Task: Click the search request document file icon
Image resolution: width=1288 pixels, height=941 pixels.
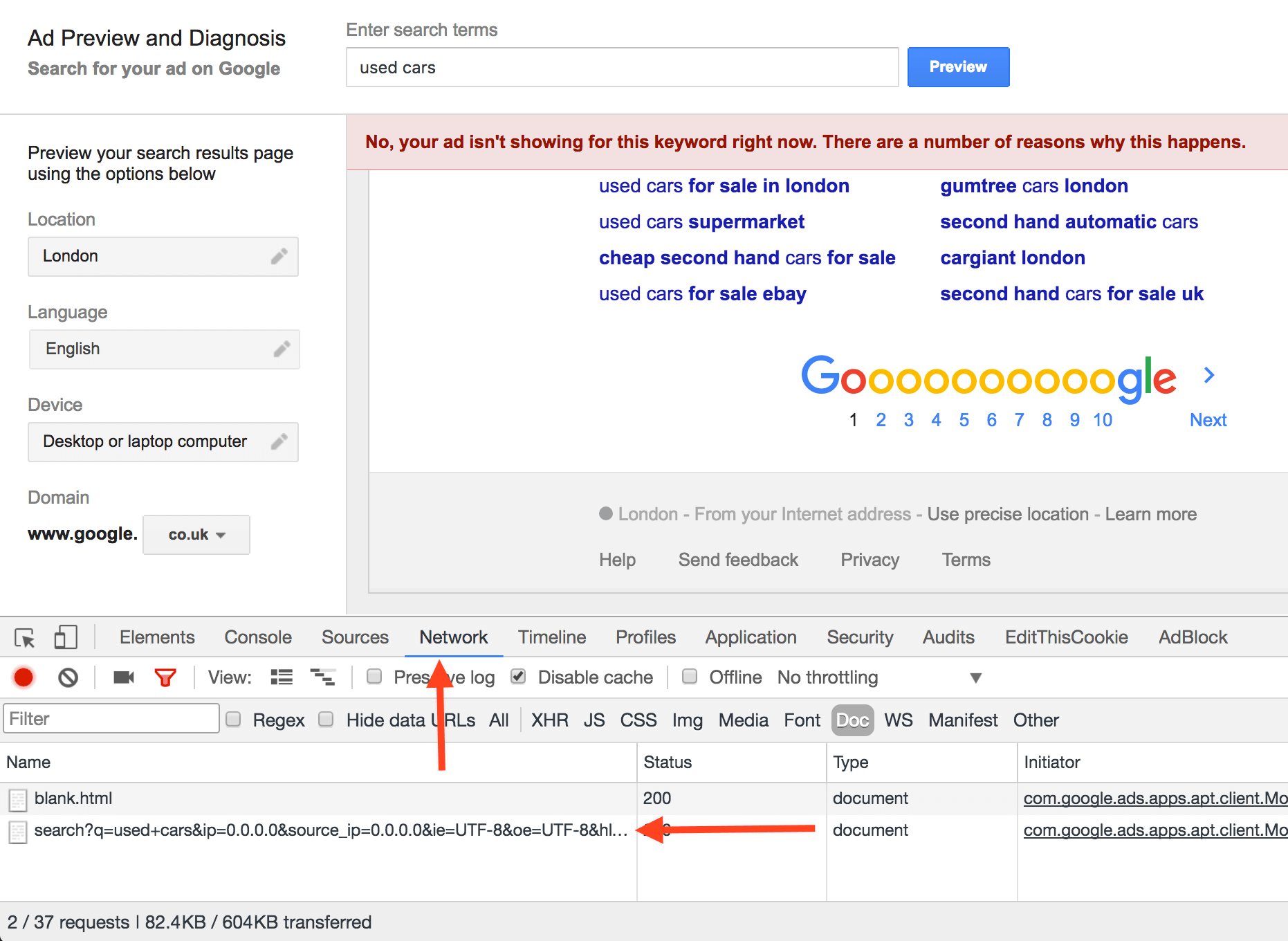Action: coord(17,832)
